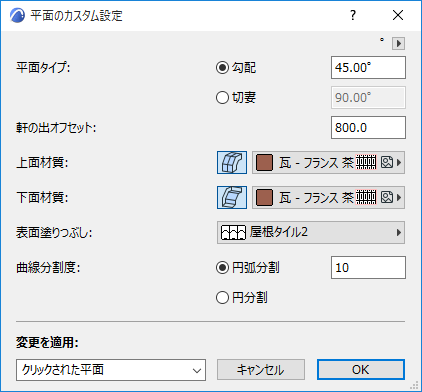Select the 勾配 radio button
422x392 pixels.
point(222,68)
